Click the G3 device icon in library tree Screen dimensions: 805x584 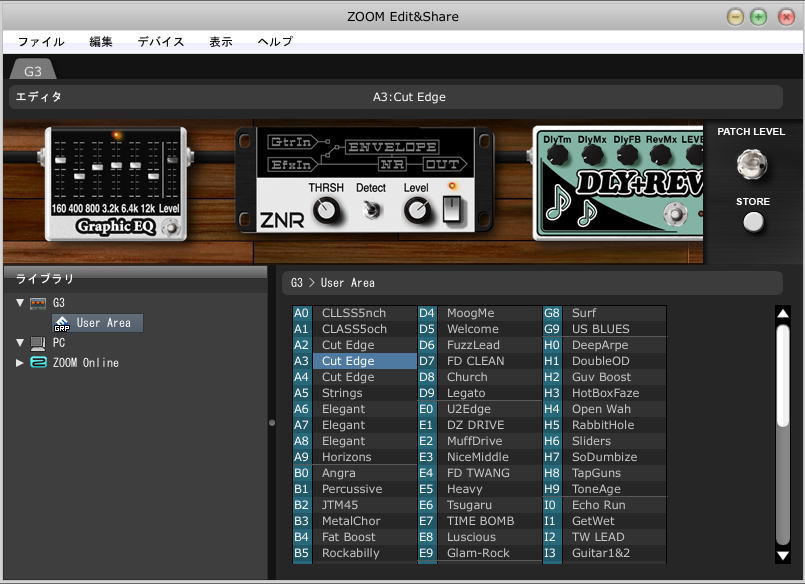click(38, 303)
